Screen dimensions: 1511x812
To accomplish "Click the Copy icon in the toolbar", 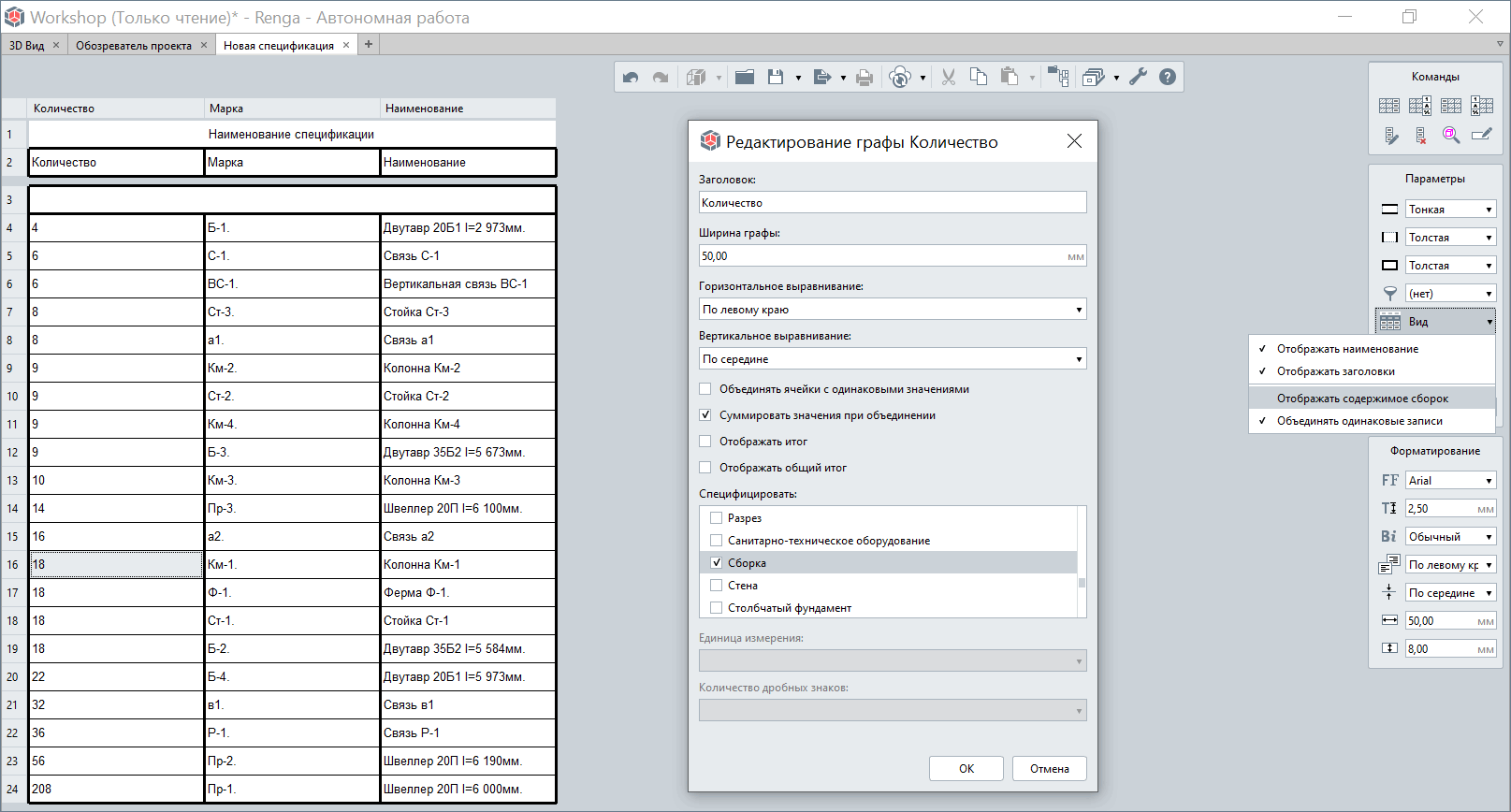I will [979, 78].
